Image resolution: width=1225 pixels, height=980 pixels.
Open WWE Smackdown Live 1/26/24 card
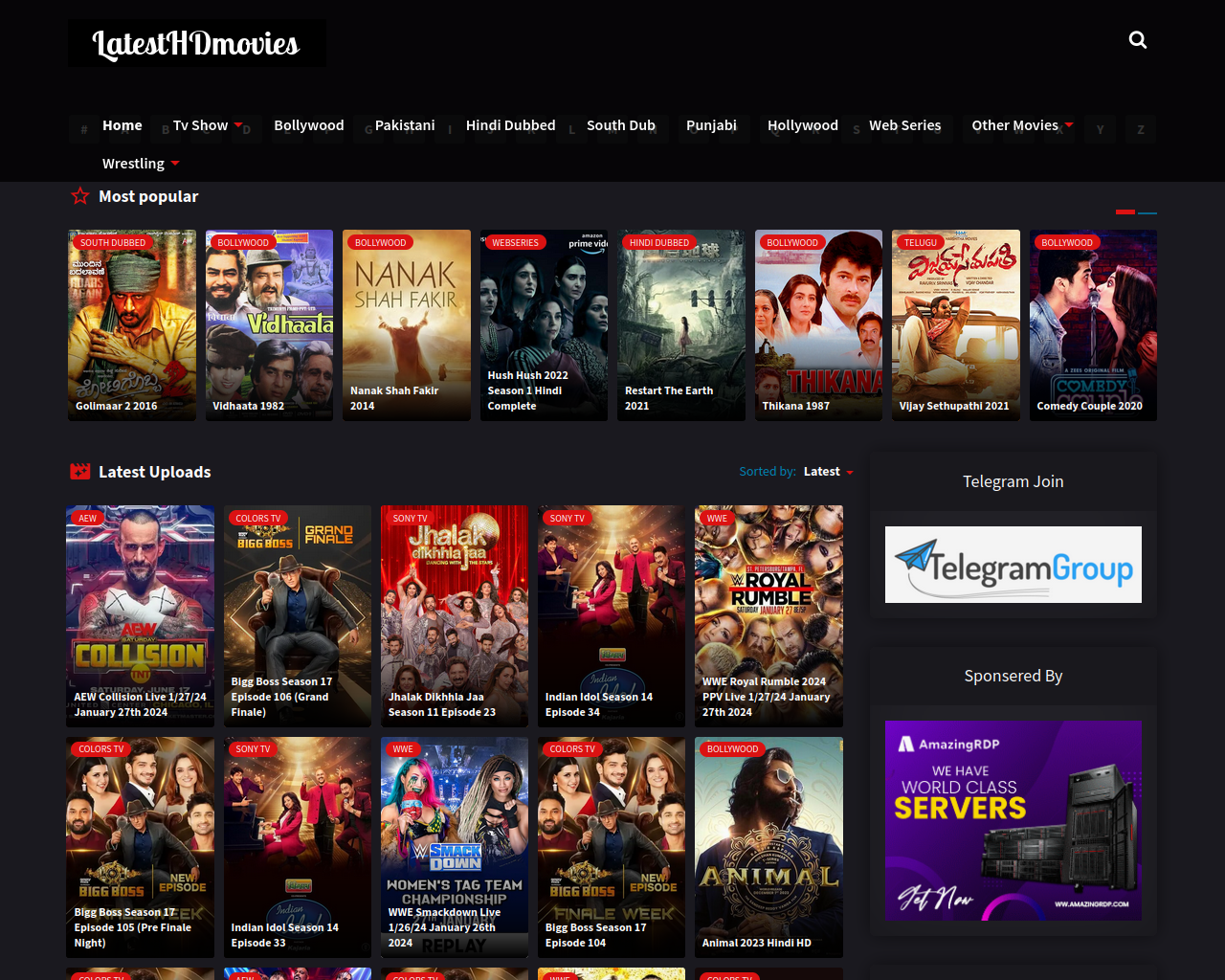(455, 847)
